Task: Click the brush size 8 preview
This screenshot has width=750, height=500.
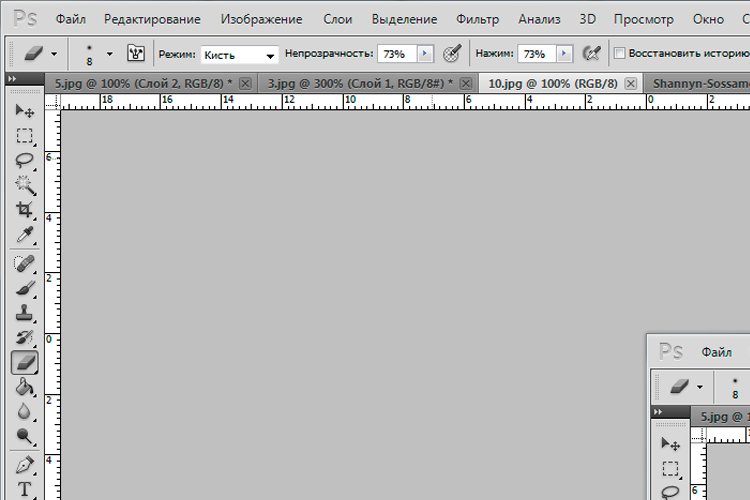Action: tap(89, 55)
